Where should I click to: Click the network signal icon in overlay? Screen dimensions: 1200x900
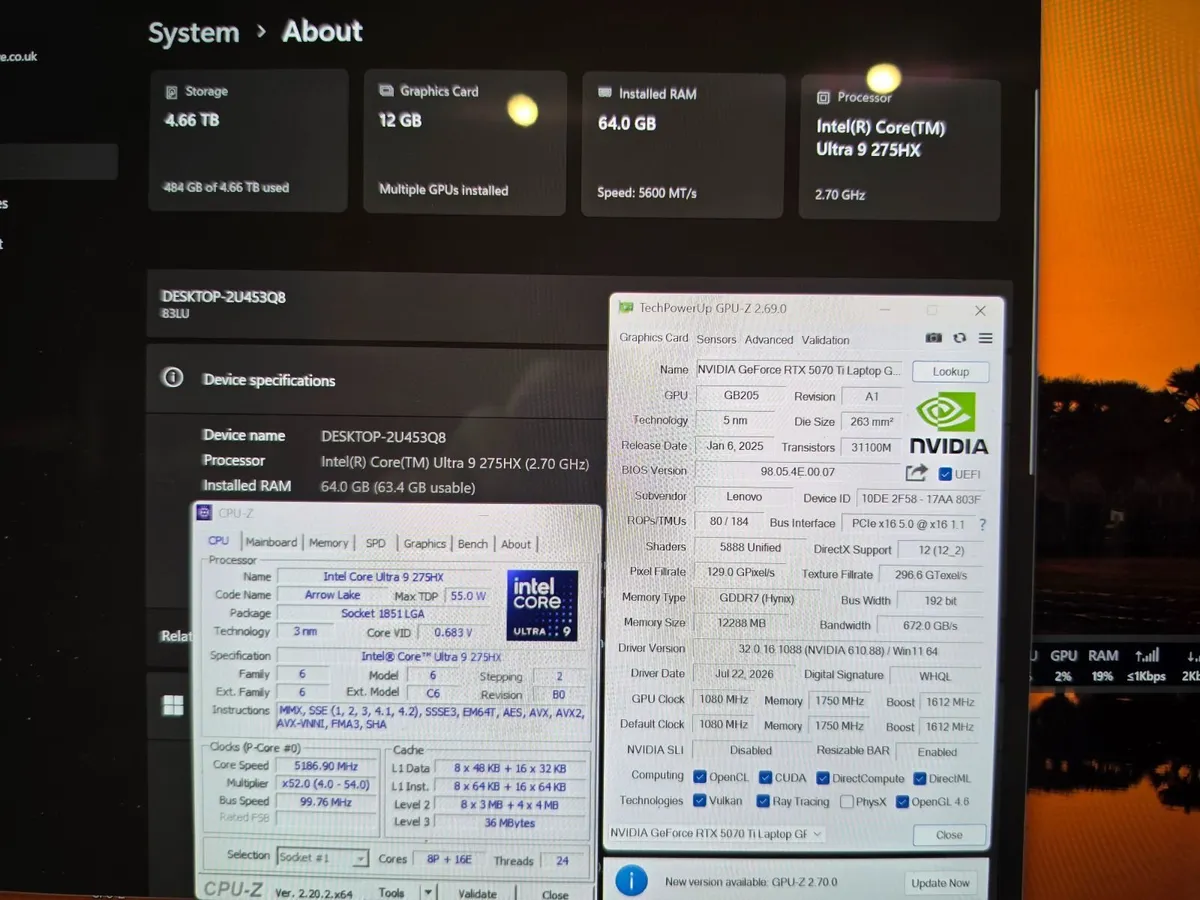coord(1148,656)
